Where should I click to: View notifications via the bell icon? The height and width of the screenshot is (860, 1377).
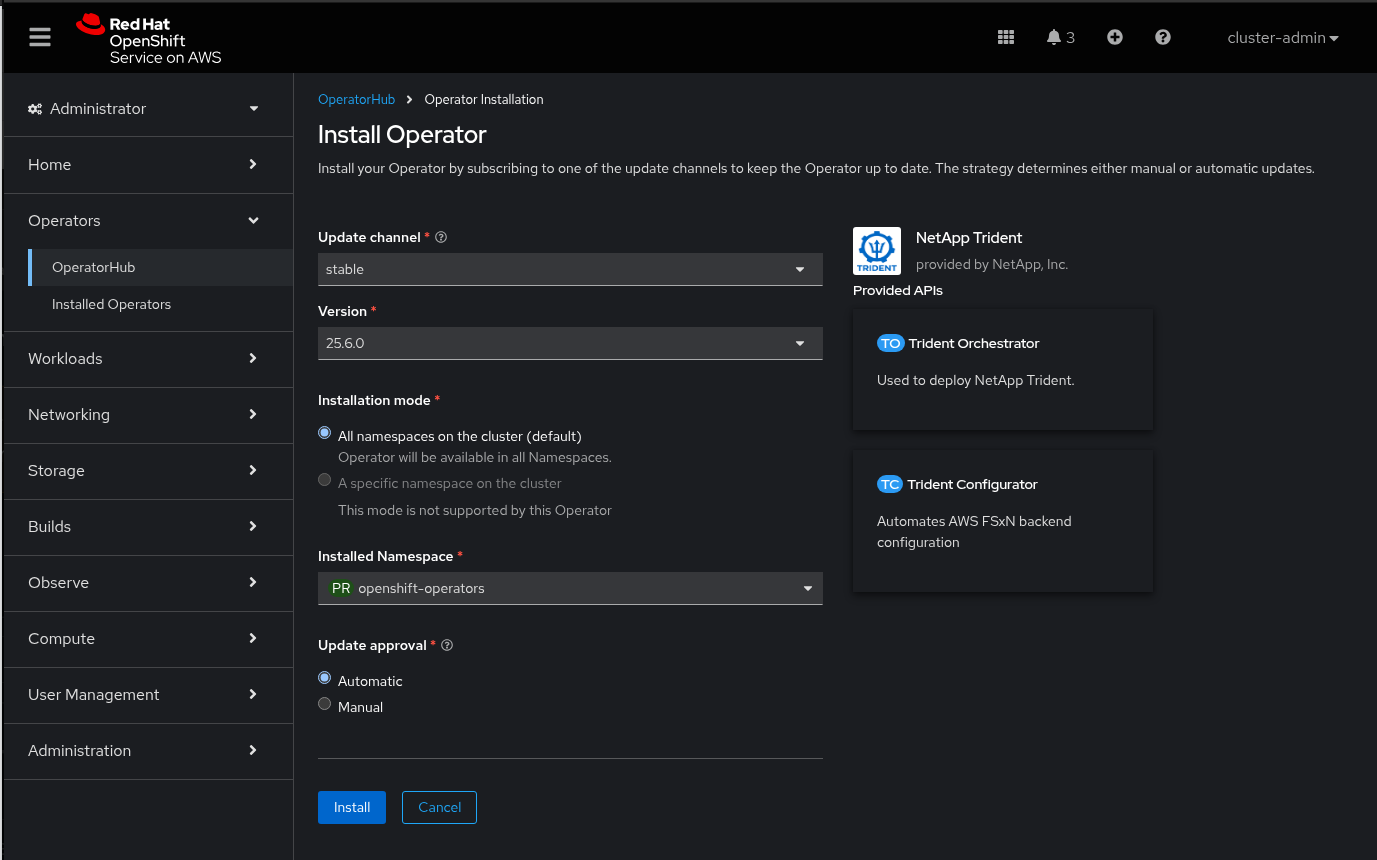(x=1054, y=37)
